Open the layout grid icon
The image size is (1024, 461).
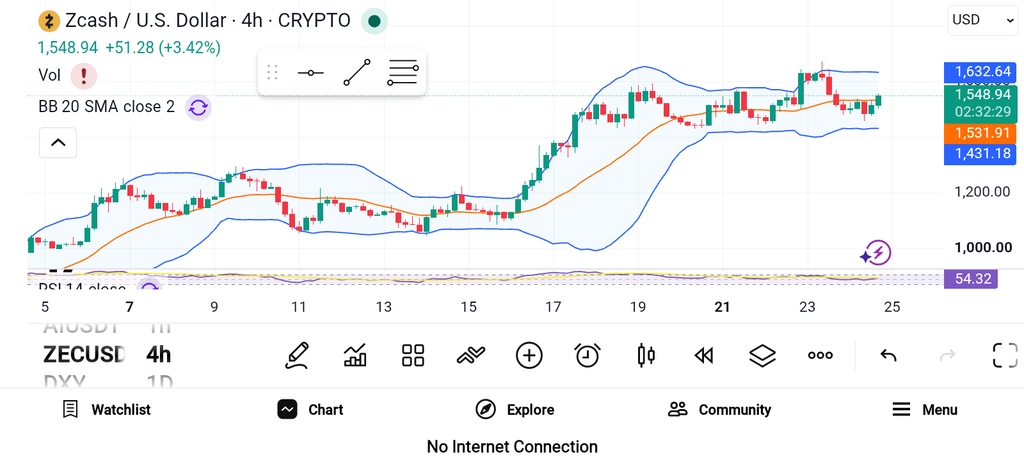point(413,355)
